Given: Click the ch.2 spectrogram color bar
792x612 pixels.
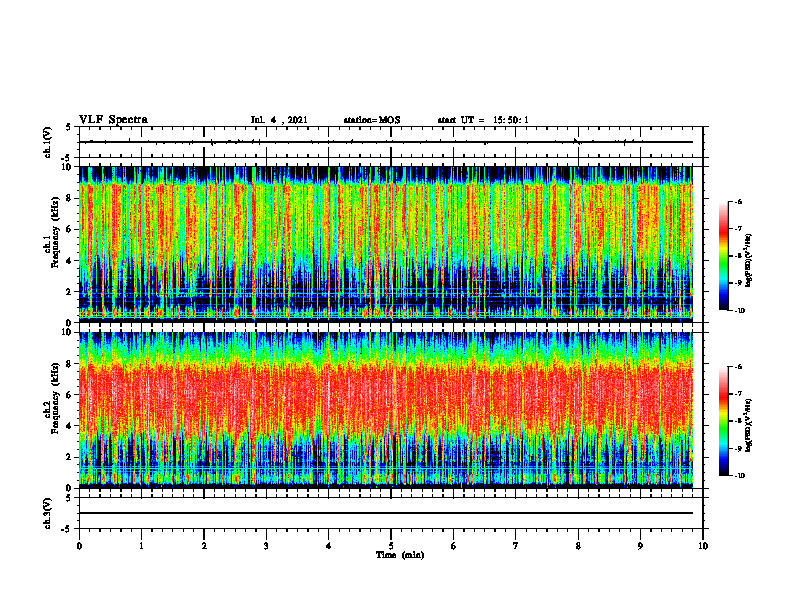Looking at the screenshot, I should coord(723,421).
